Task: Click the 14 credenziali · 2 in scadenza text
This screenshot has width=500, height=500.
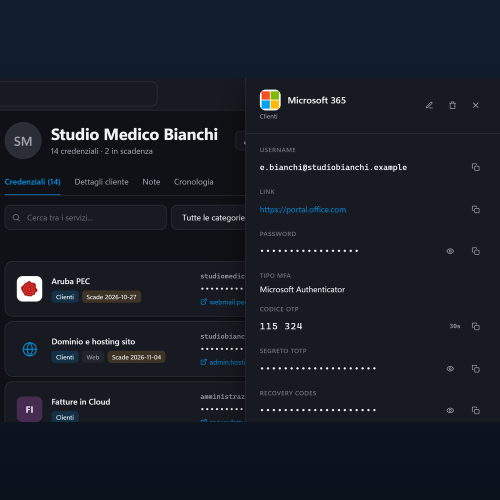Action: coord(102,151)
